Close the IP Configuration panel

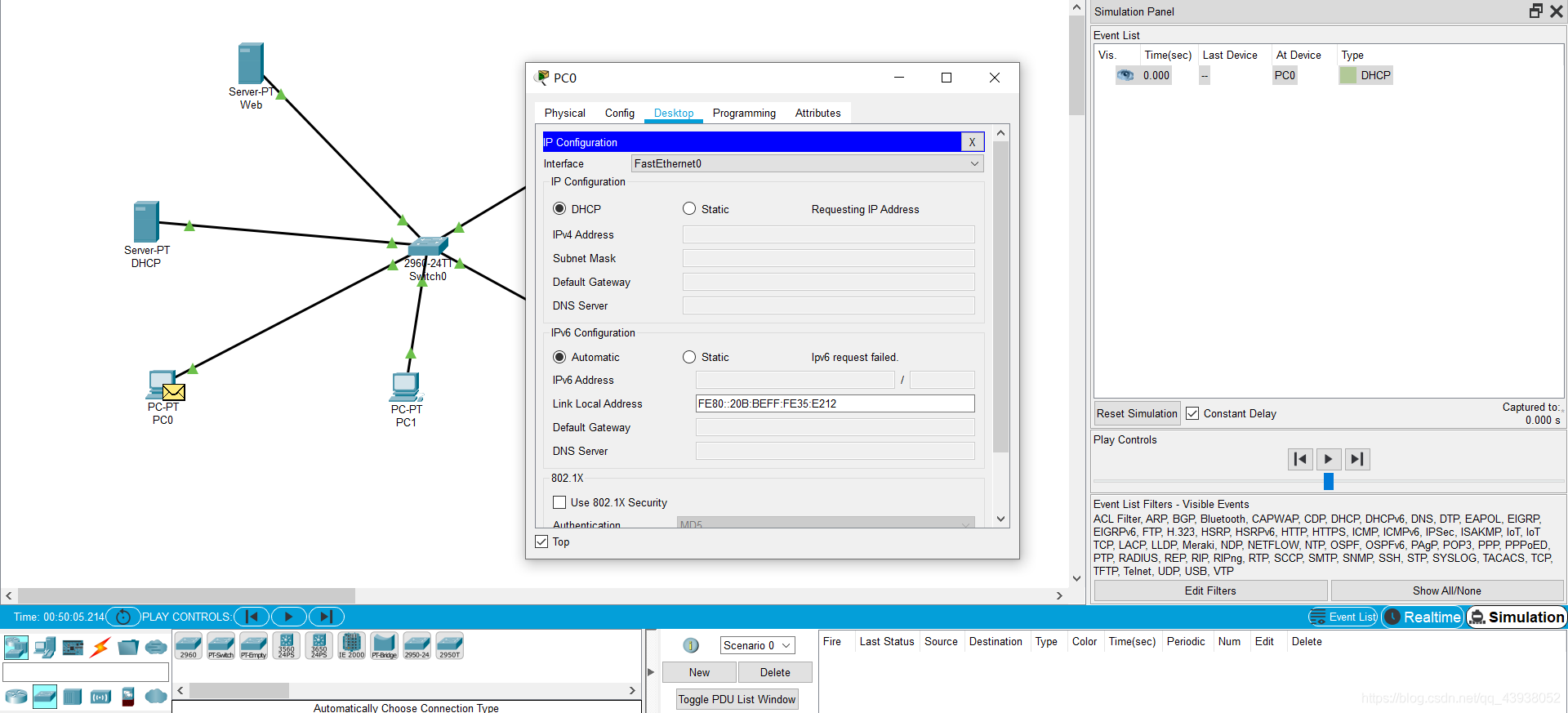(x=972, y=142)
